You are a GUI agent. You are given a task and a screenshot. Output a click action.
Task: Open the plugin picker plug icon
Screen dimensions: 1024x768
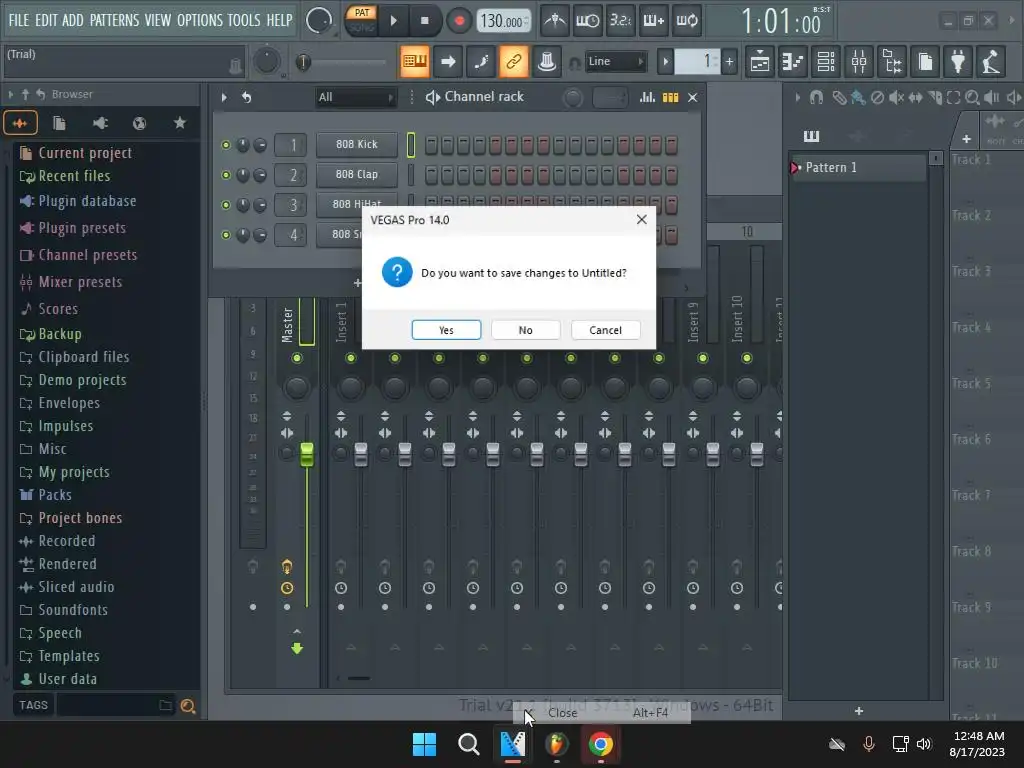[957, 62]
